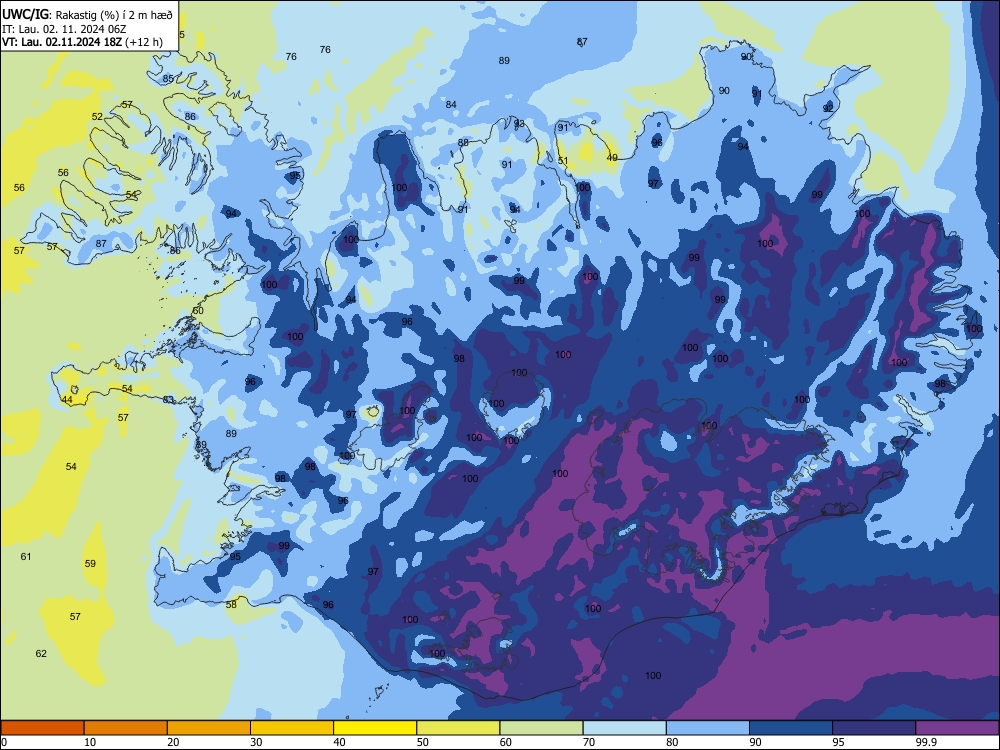Click the light blue 80–90 legend swatch
The image size is (1000, 750).
coord(708,728)
